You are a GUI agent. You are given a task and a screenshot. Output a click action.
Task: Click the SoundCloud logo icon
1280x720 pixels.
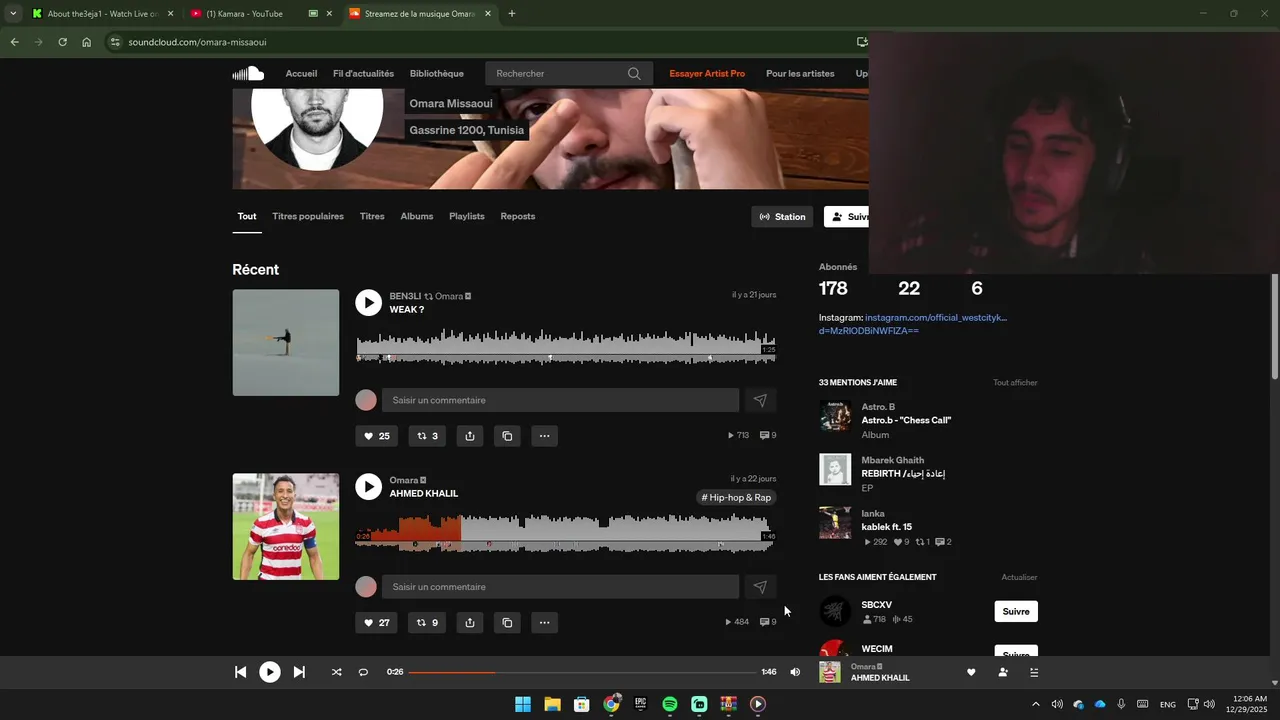point(248,73)
